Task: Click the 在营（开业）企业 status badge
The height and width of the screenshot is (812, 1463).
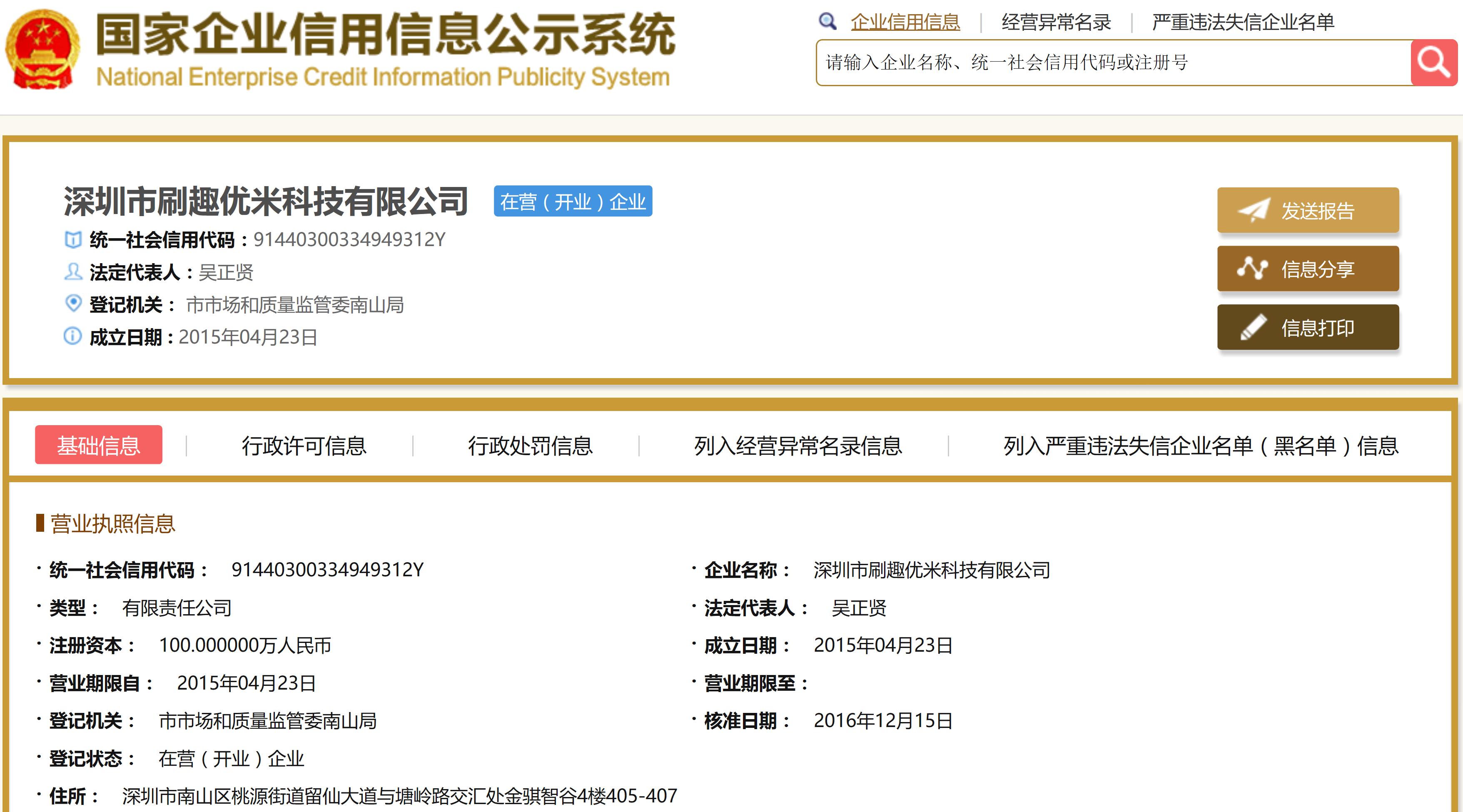Action: click(x=573, y=201)
